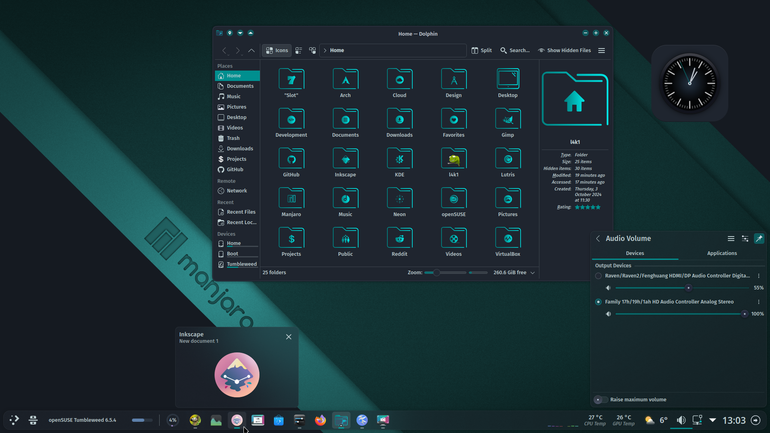The image size is (770, 433).
Task: Open the Tumbleweed device in sidebar
Action: (x=237, y=264)
